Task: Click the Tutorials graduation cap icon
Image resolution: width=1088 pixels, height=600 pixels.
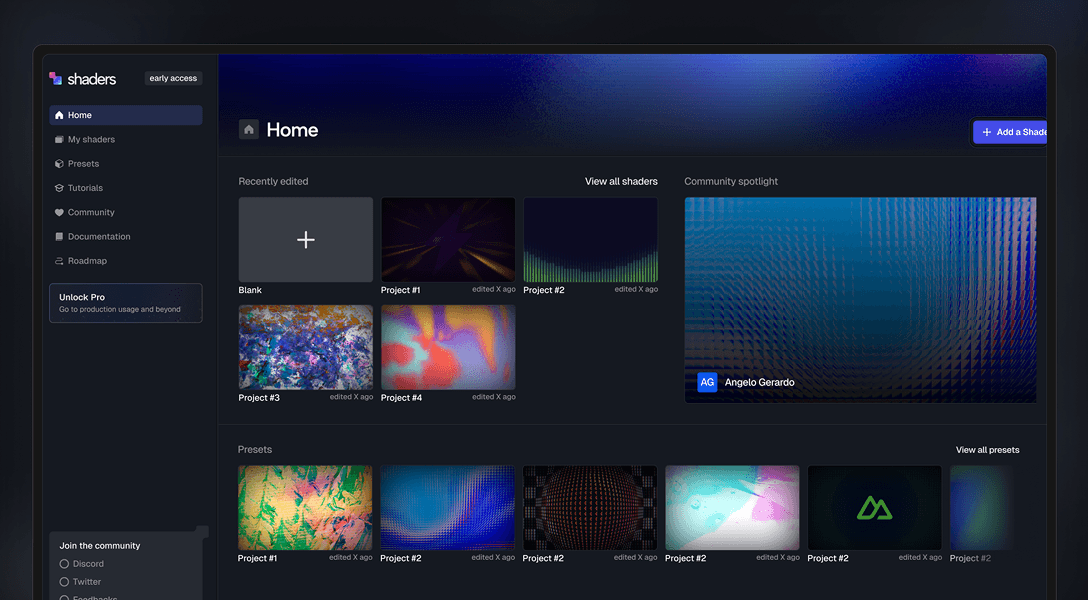Action: [x=59, y=188]
